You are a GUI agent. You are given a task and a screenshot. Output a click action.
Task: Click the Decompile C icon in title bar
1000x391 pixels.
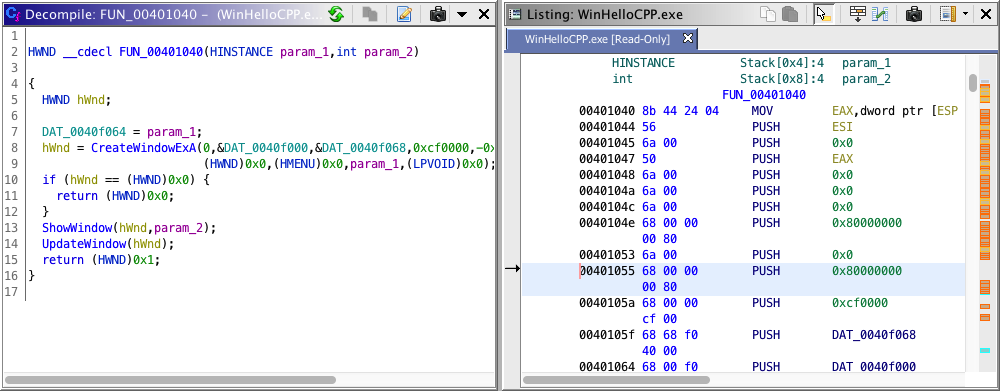pyautogui.click(x=12, y=14)
